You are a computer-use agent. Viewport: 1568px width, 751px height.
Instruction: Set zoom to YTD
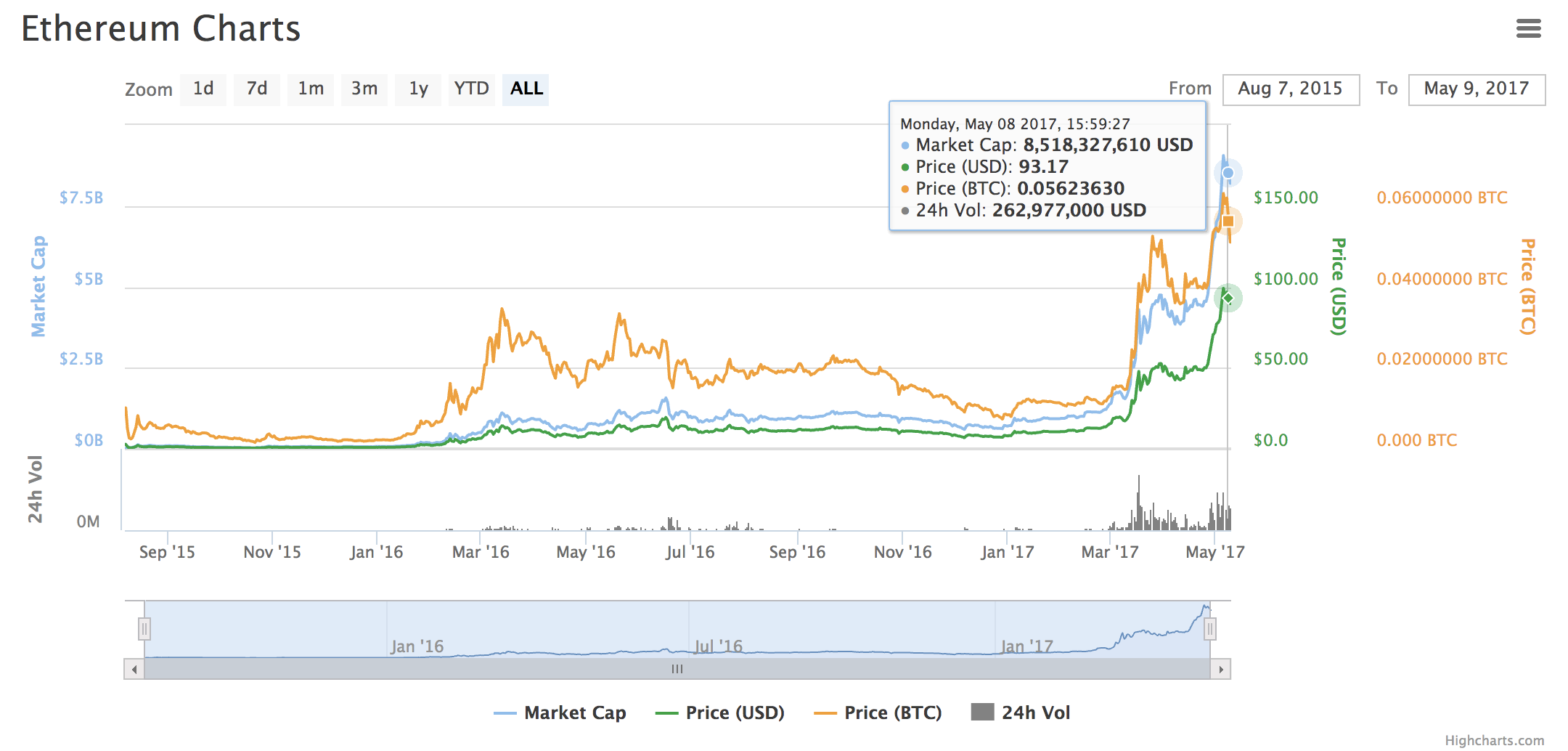(472, 89)
